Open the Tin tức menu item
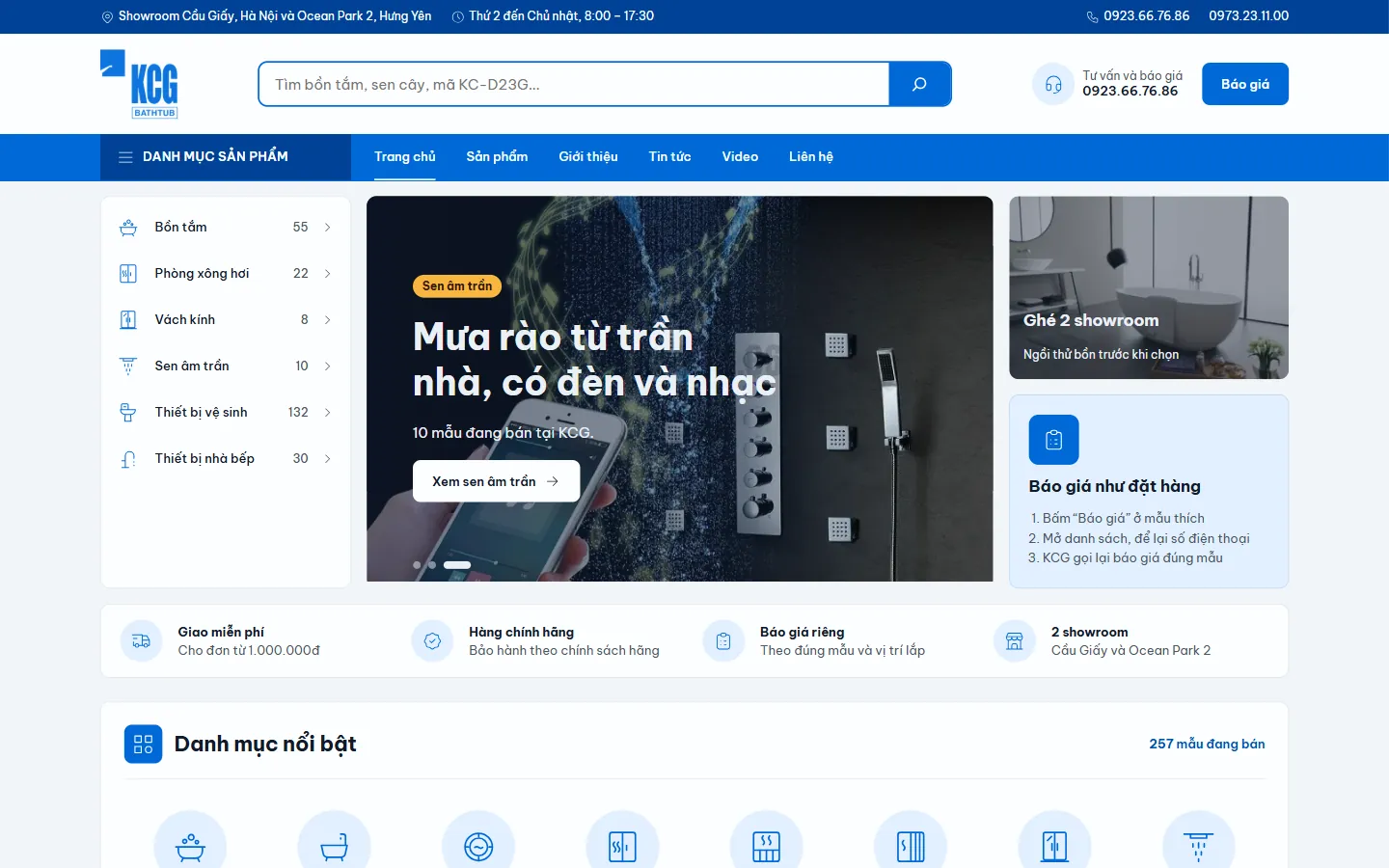1389x868 pixels. click(670, 157)
